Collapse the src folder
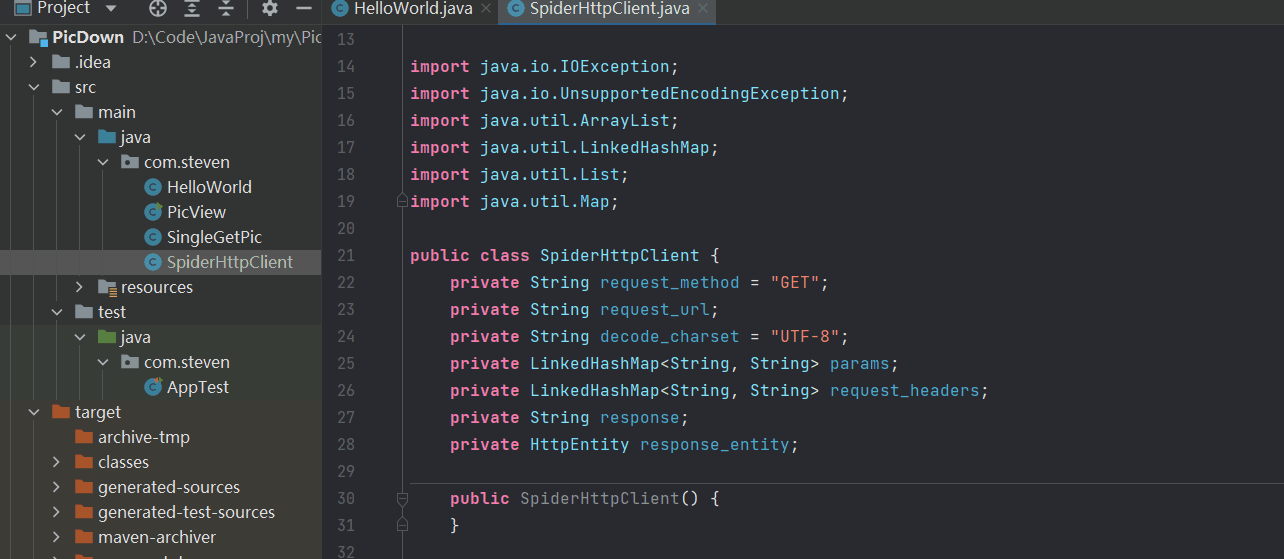 (34, 87)
